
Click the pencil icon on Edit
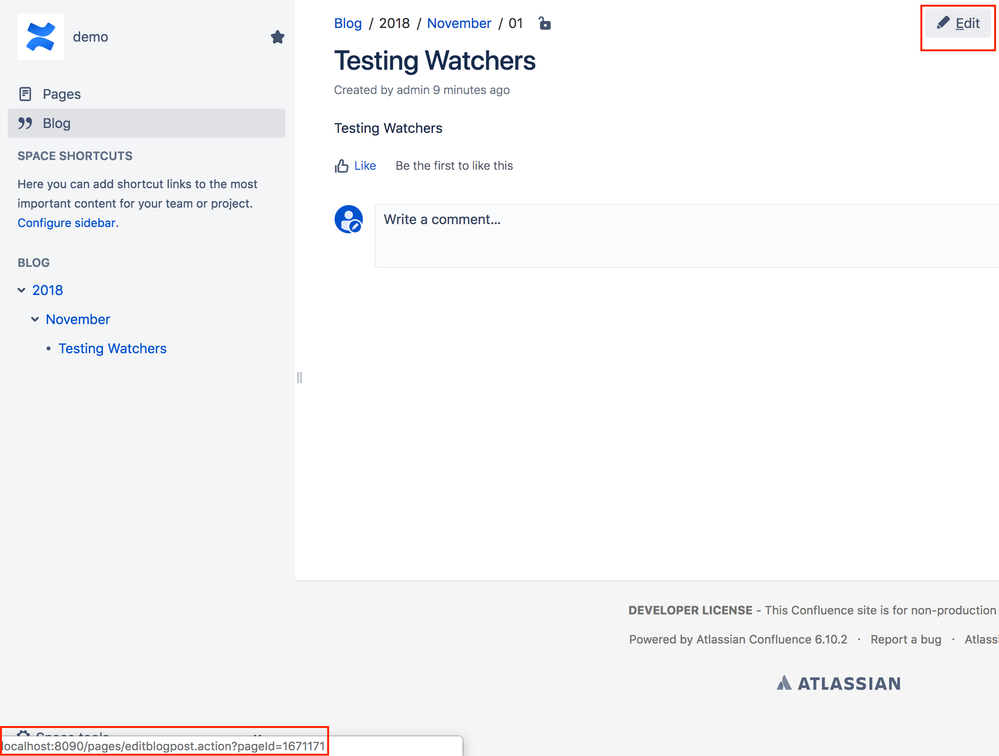943,23
